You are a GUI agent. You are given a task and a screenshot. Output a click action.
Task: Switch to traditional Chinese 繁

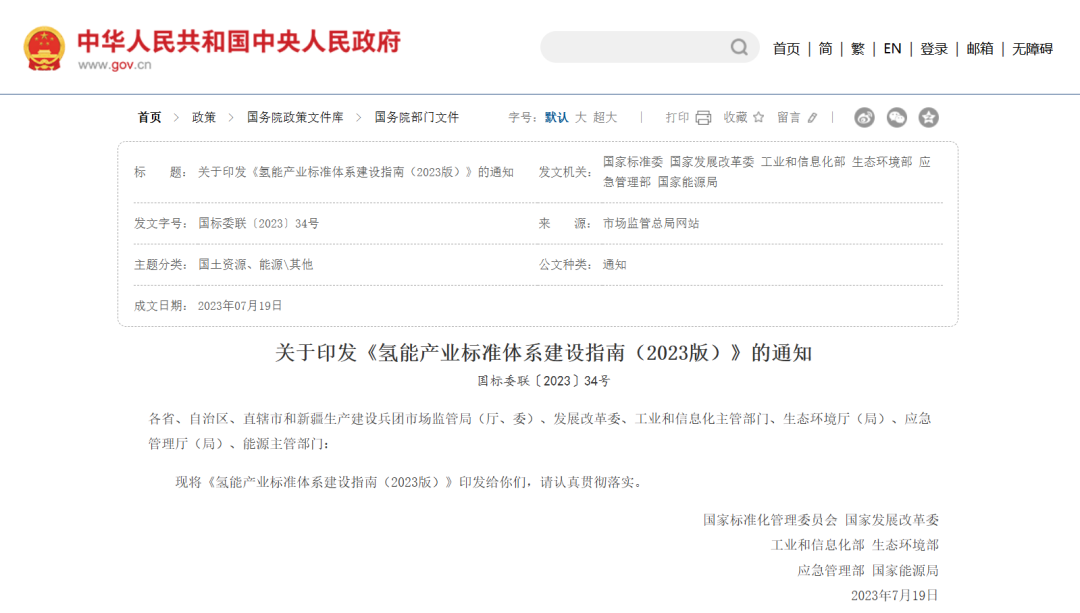click(858, 49)
